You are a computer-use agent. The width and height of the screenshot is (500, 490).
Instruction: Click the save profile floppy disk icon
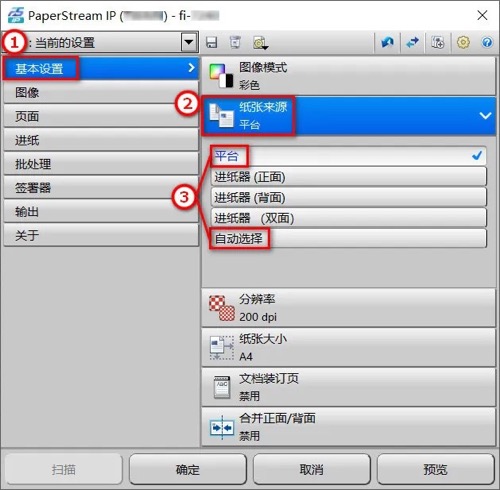pyautogui.click(x=212, y=43)
